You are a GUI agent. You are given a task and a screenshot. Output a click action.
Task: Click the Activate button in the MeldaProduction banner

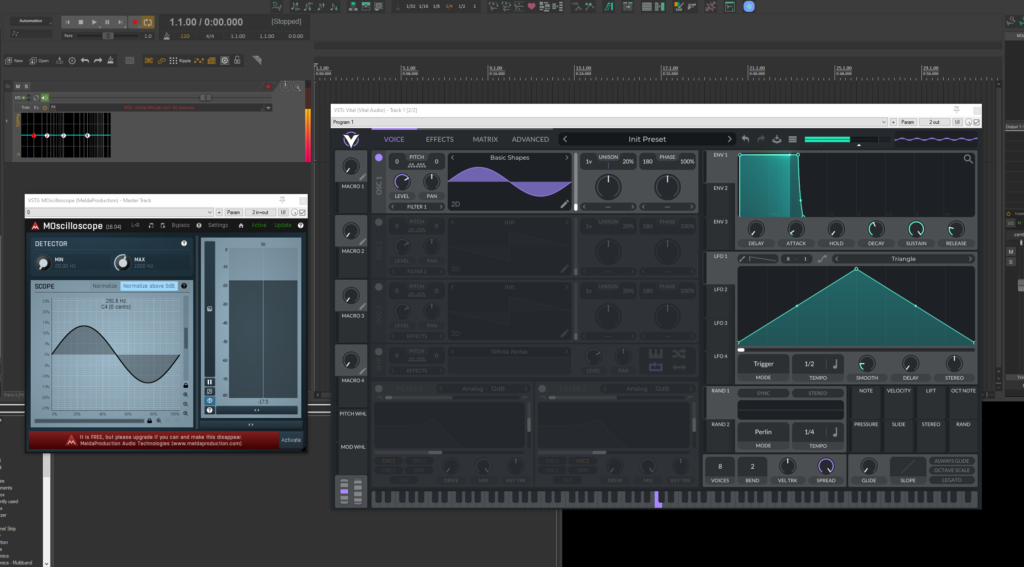click(x=291, y=440)
